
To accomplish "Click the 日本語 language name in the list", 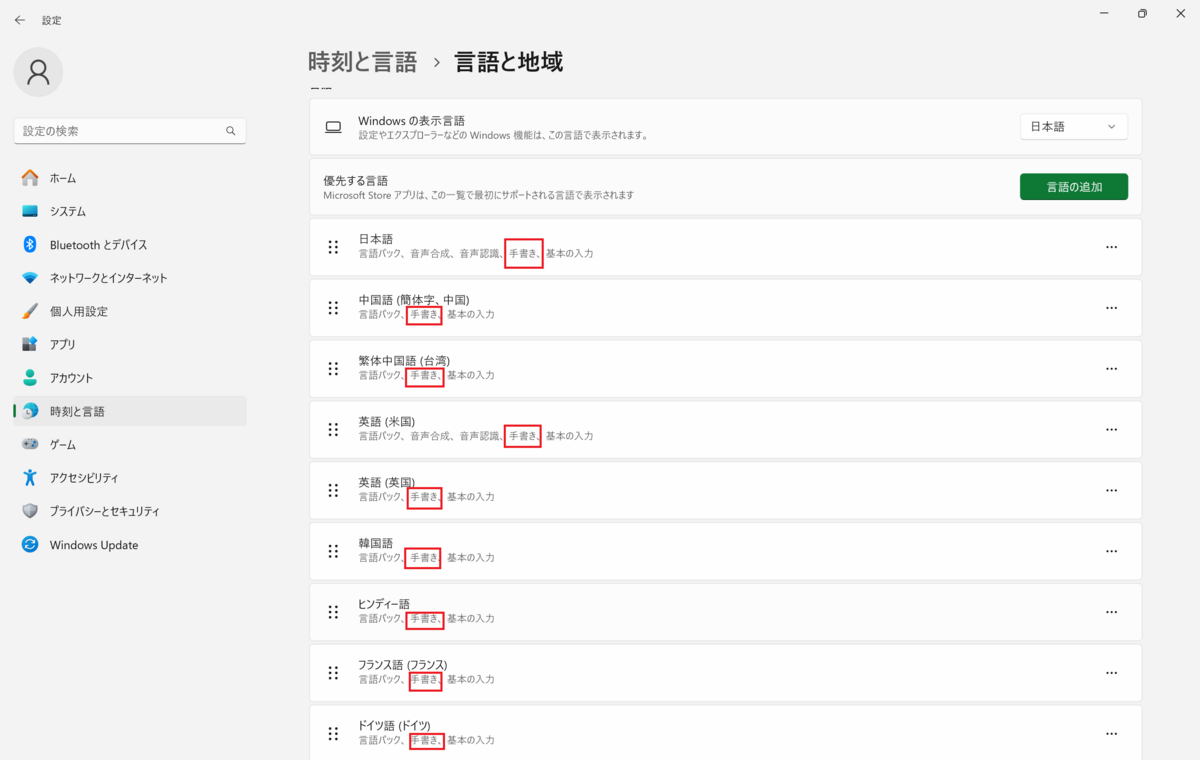I will (x=376, y=239).
